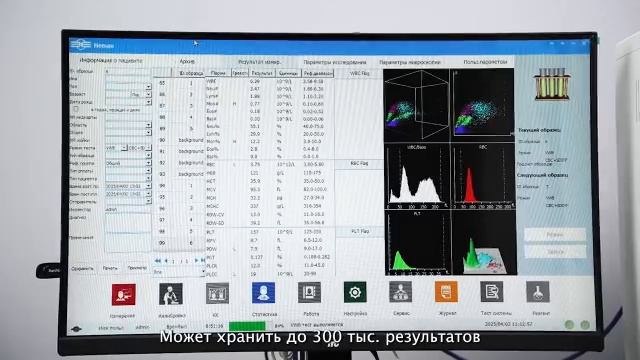Click the Режим button in right panel
This screenshot has height=360, width=640.
pyautogui.click(x=555, y=235)
